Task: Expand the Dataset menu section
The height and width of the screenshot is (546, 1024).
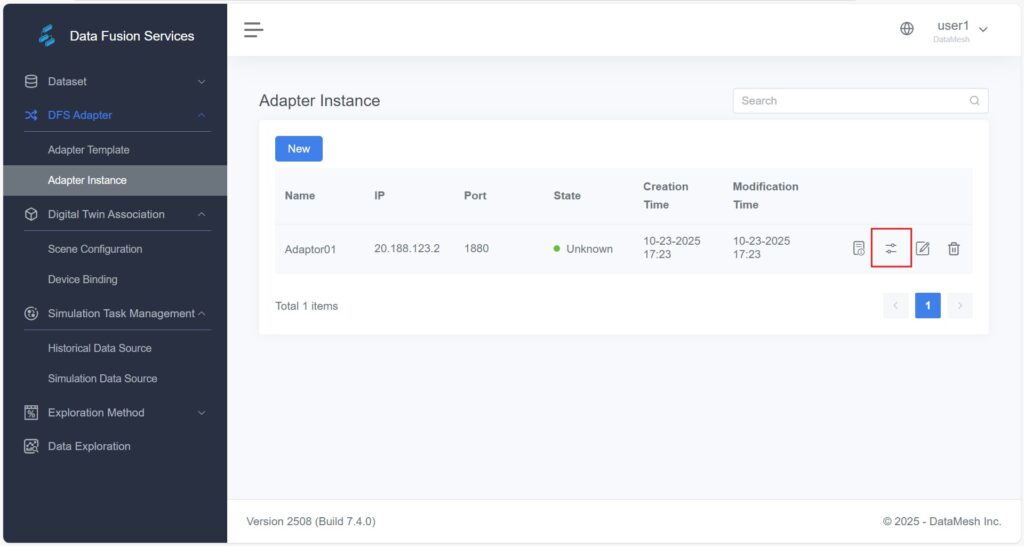Action: 115,81
